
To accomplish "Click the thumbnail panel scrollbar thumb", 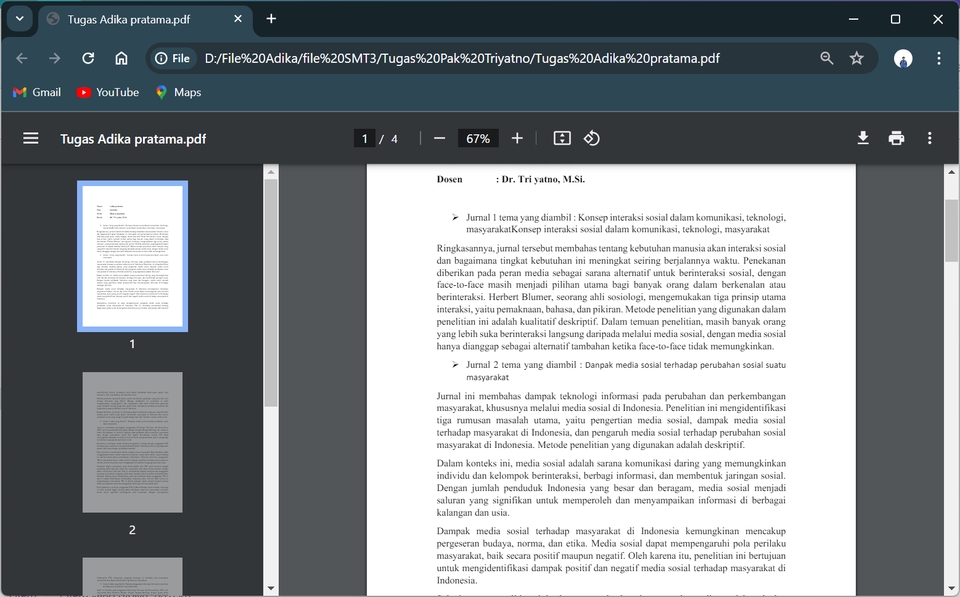I will (x=271, y=293).
